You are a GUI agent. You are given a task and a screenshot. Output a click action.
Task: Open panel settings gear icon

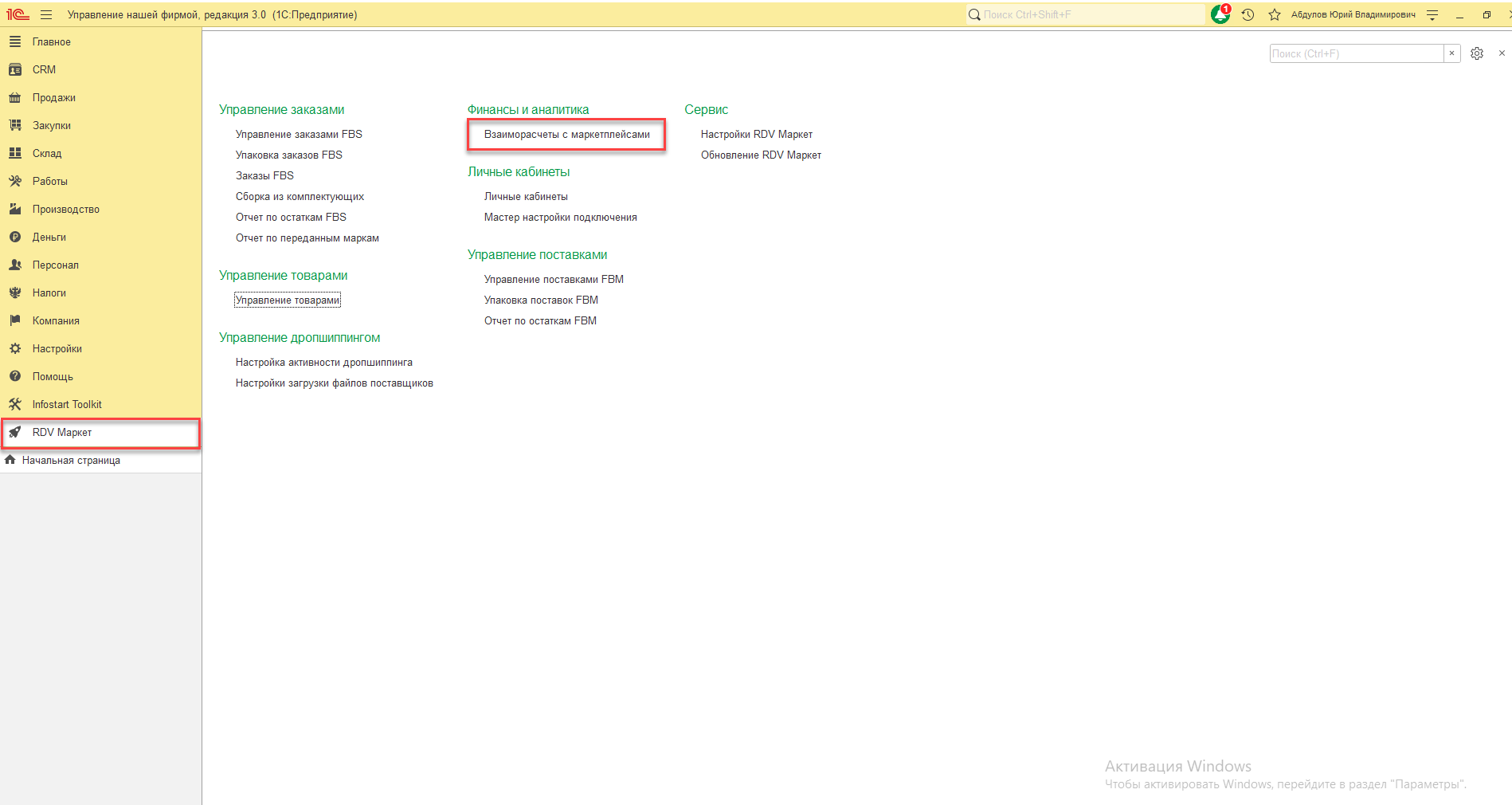click(1477, 53)
